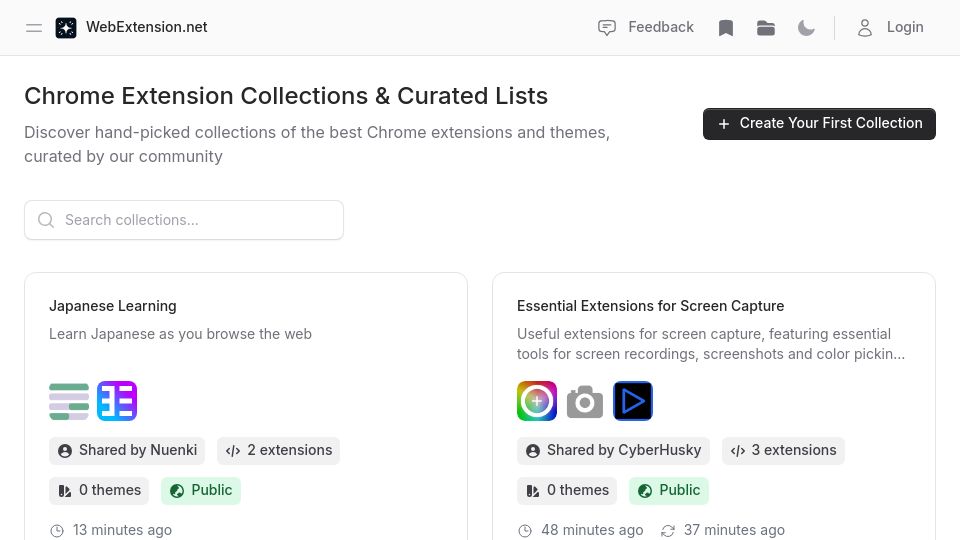Click the plus icon on Create Collection button
Viewport: 960px width, 540px height.
point(724,124)
